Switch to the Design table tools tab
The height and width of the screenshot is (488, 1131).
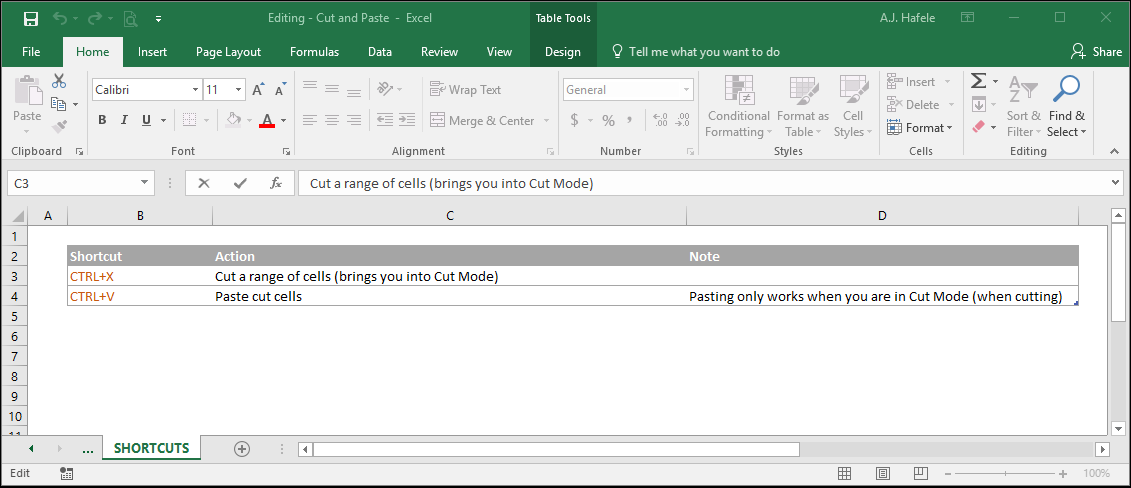563,52
